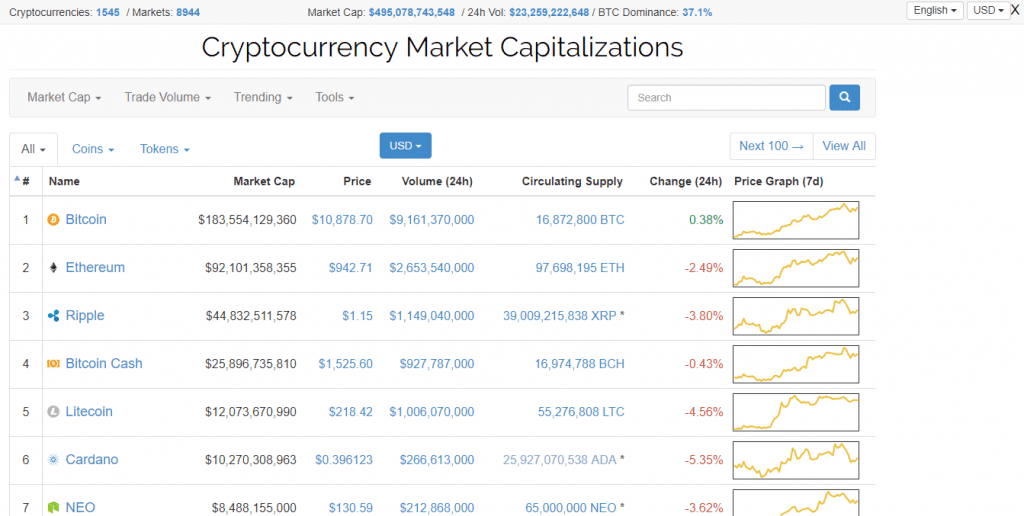Open Cardano 7-day price graph

coord(796,460)
